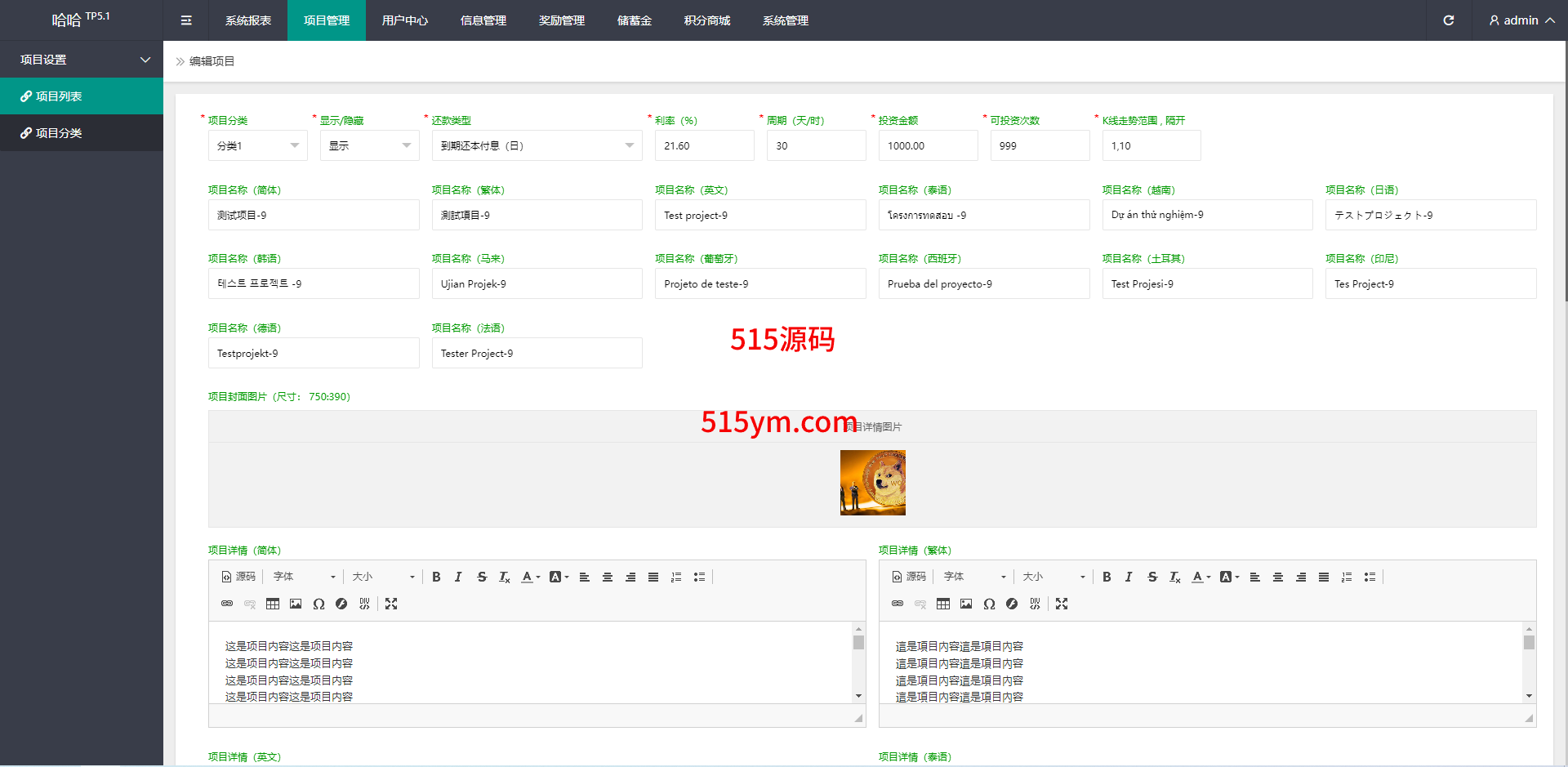Expand the 字体 font dropdown in 简体 editor

click(304, 577)
